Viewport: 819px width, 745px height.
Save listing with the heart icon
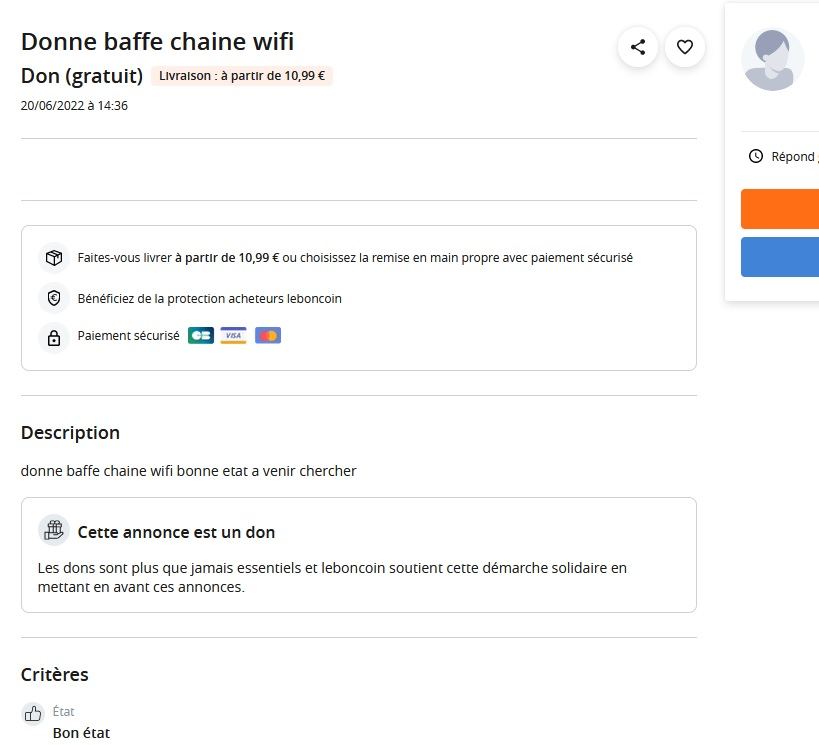pyautogui.click(x=685, y=47)
